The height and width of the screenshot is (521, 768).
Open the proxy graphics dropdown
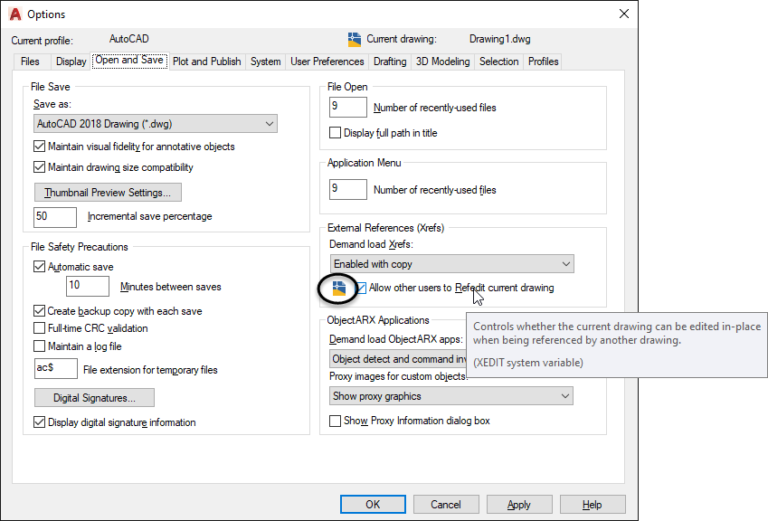click(x=451, y=396)
